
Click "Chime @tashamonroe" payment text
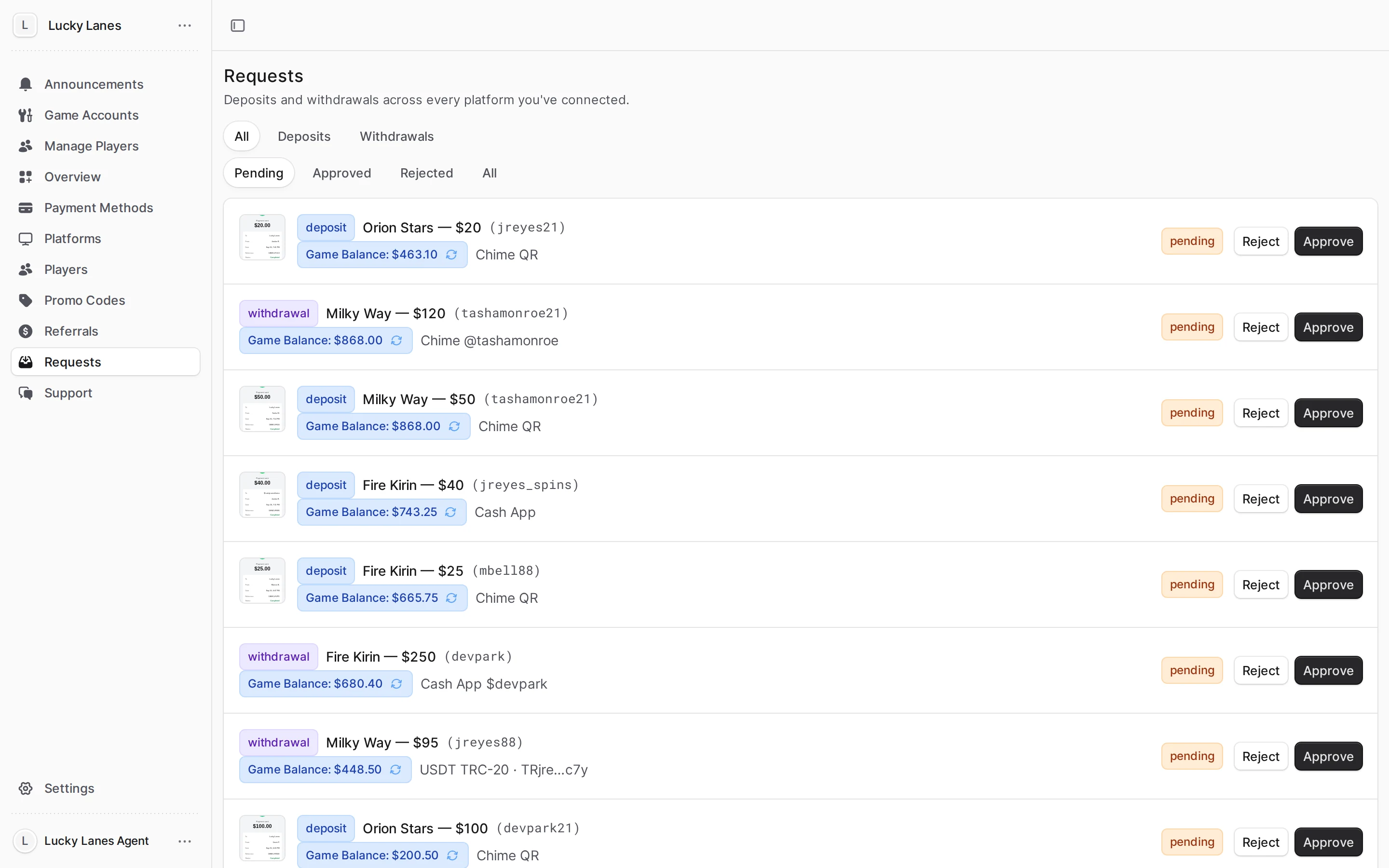tap(489, 340)
